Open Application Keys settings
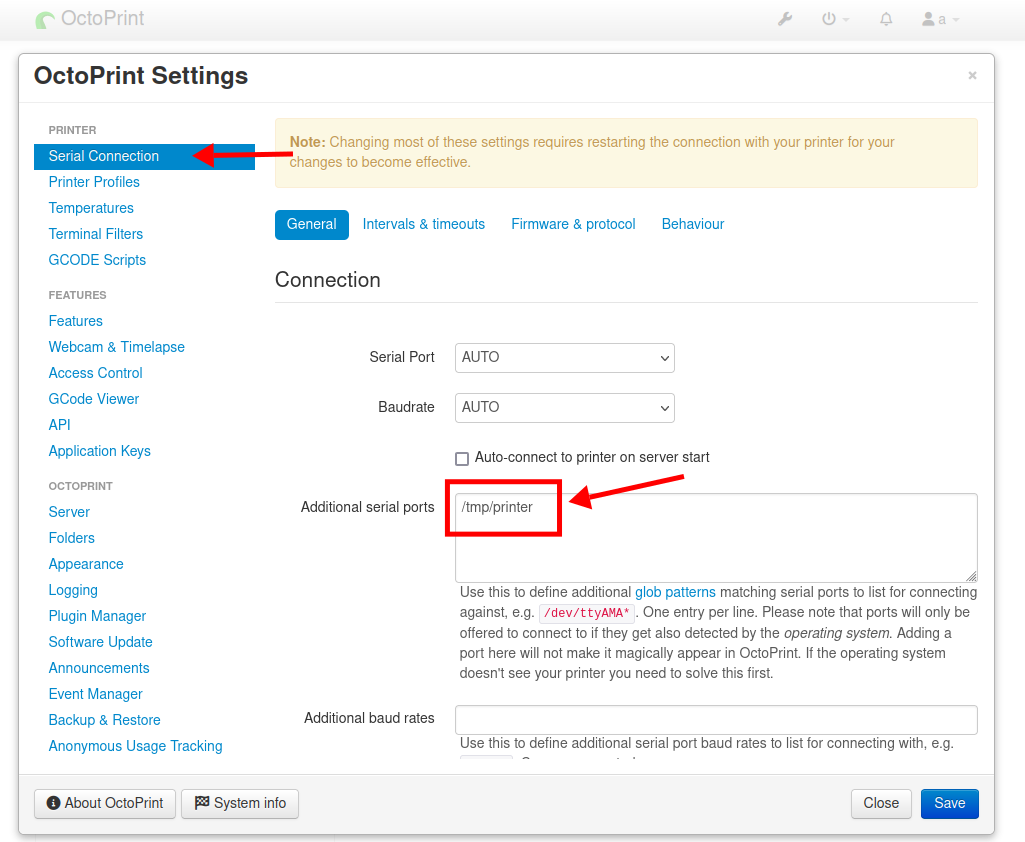 pyautogui.click(x=99, y=451)
